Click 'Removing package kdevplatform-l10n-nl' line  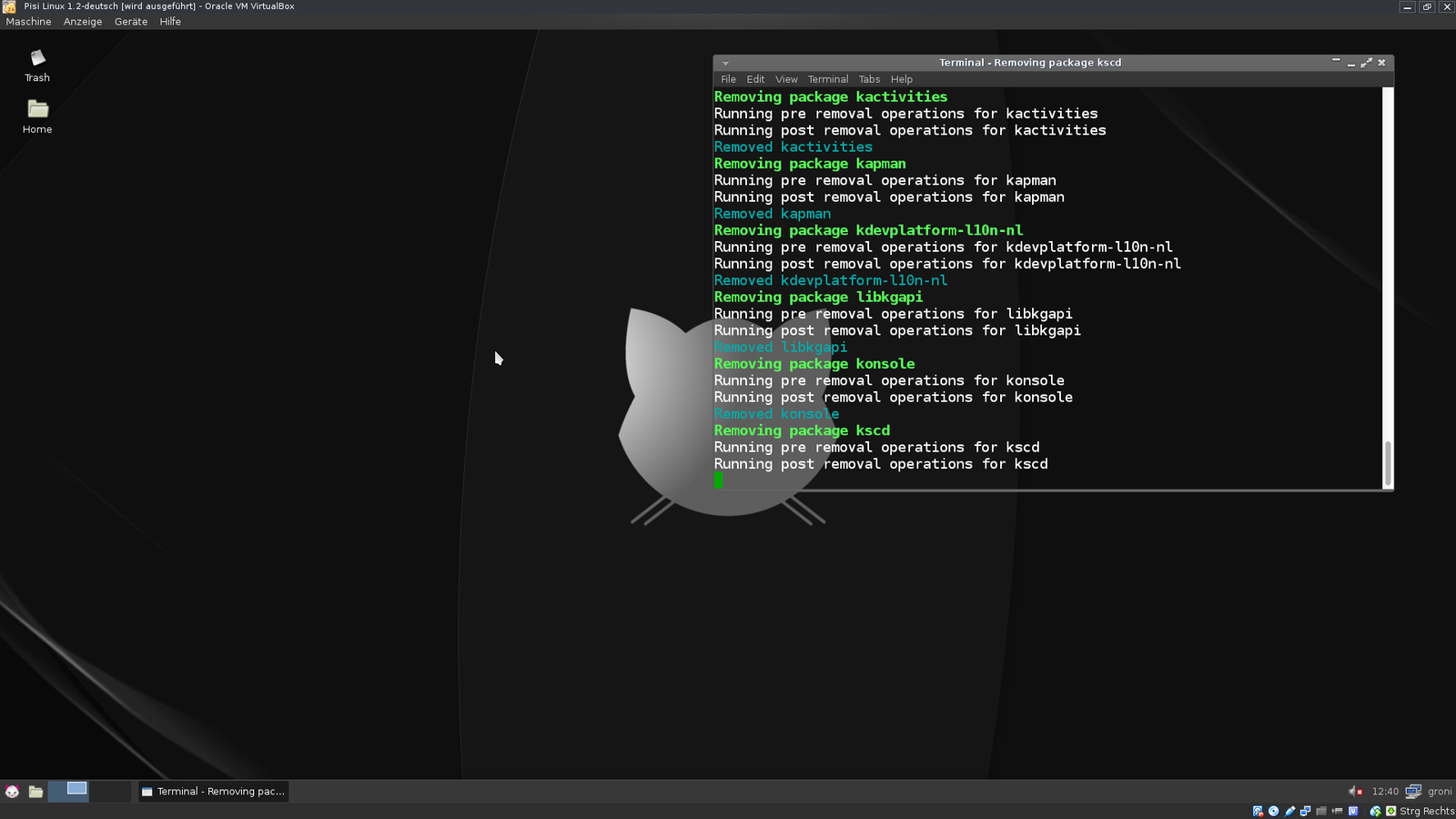tap(868, 230)
